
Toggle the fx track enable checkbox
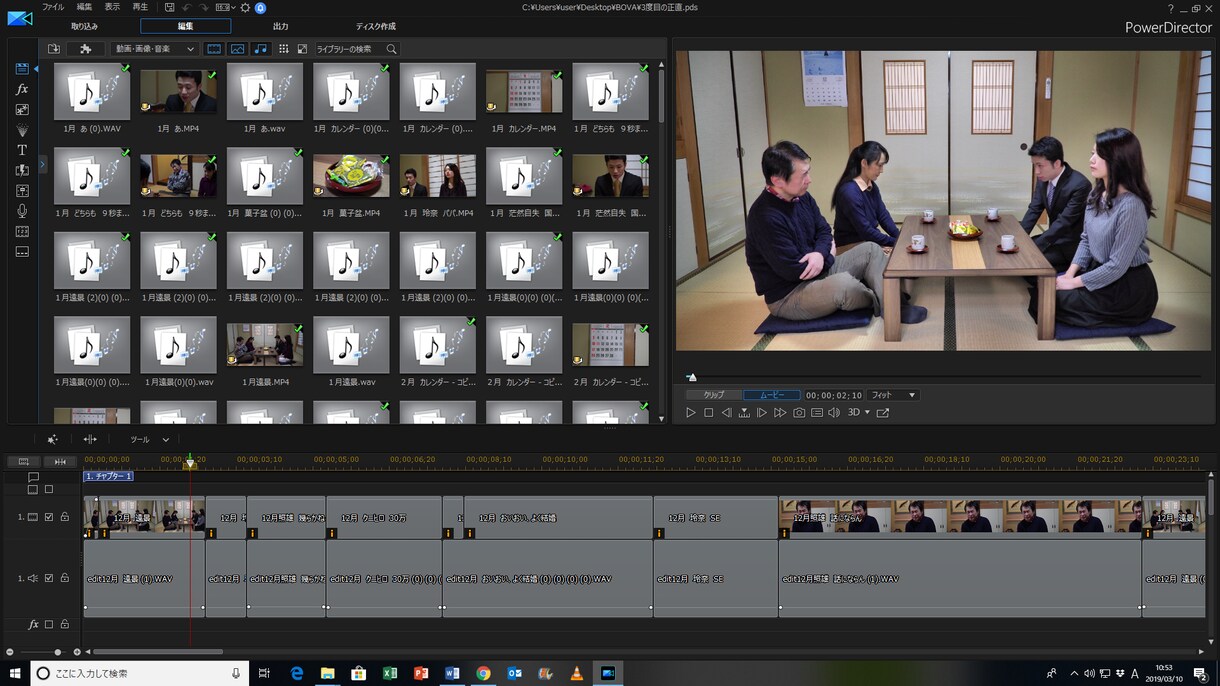click(x=49, y=624)
